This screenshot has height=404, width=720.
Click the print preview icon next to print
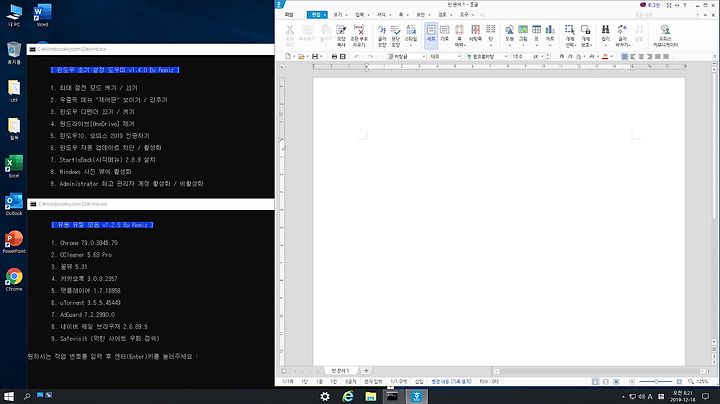tap(343, 56)
